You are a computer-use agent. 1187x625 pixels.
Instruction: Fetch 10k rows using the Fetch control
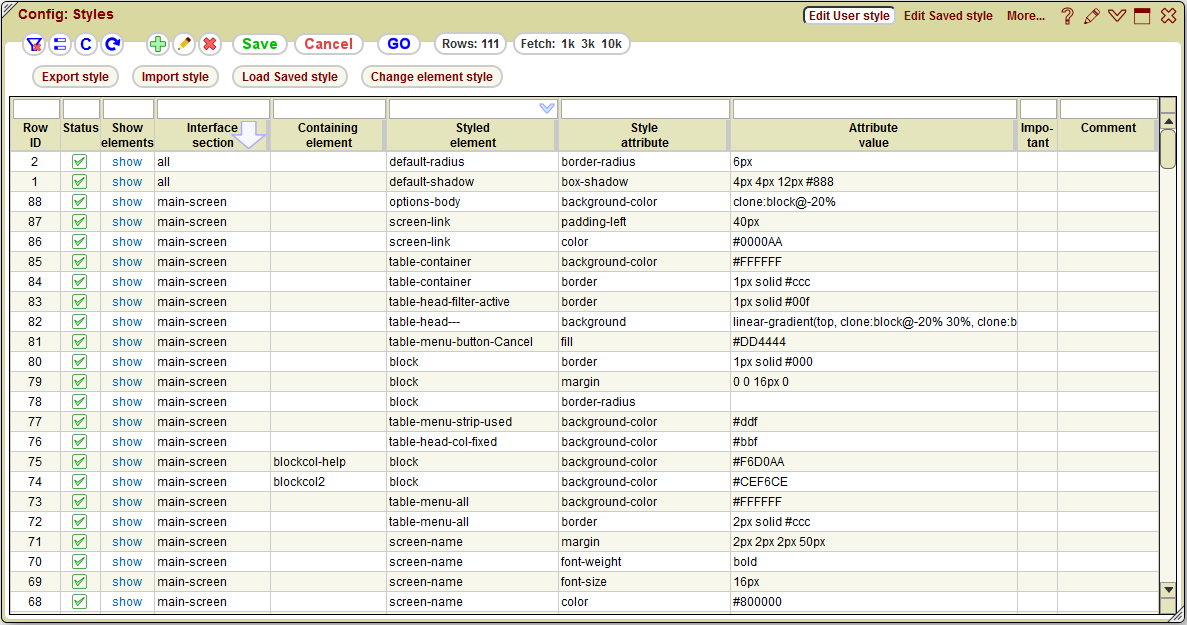coord(614,44)
